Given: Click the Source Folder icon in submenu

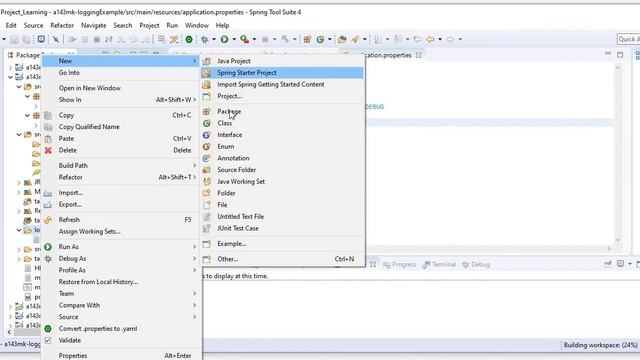Looking at the screenshot, I should pyautogui.click(x=207, y=169).
